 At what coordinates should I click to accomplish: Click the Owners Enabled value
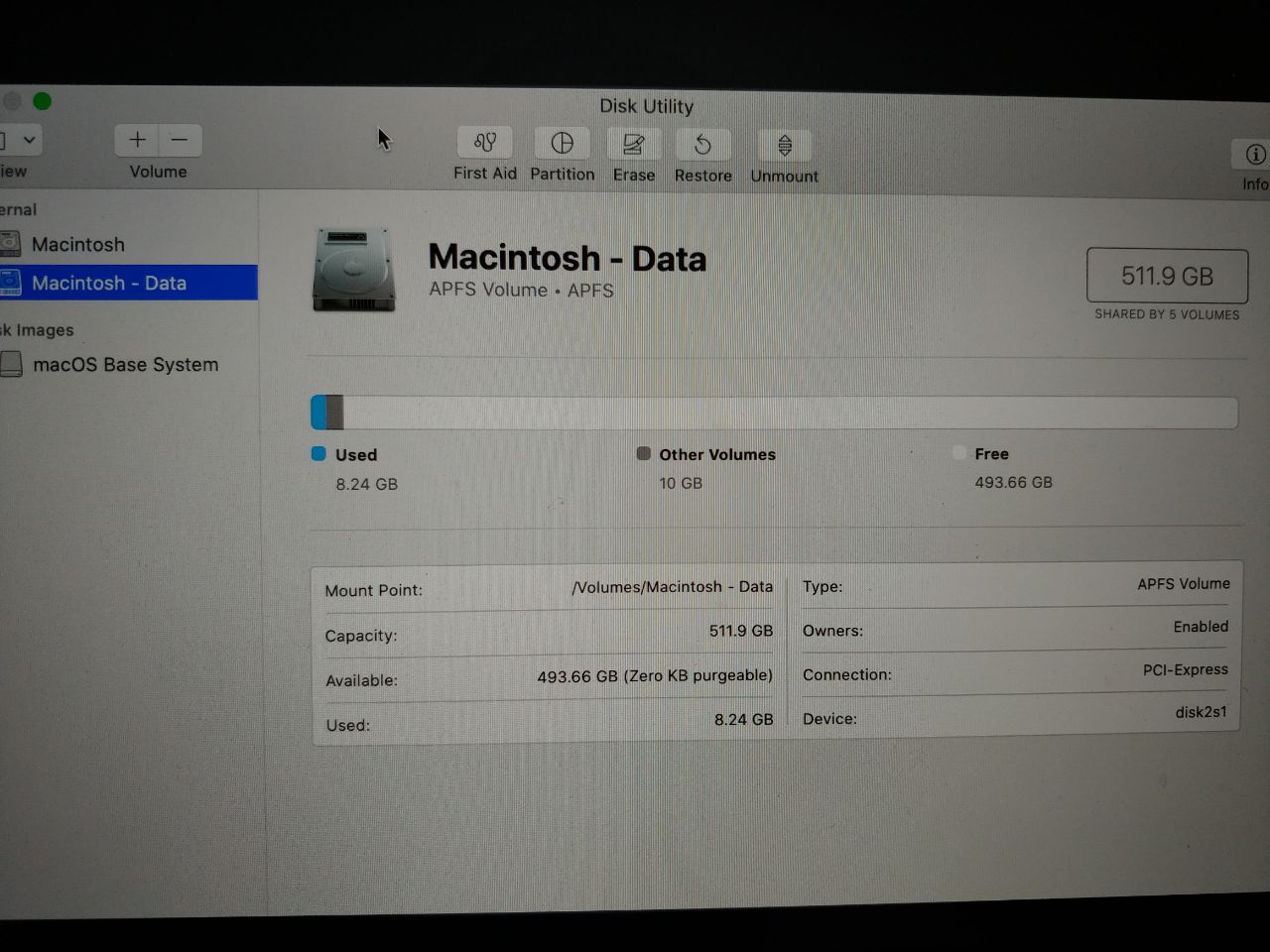click(x=1201, y=627)
